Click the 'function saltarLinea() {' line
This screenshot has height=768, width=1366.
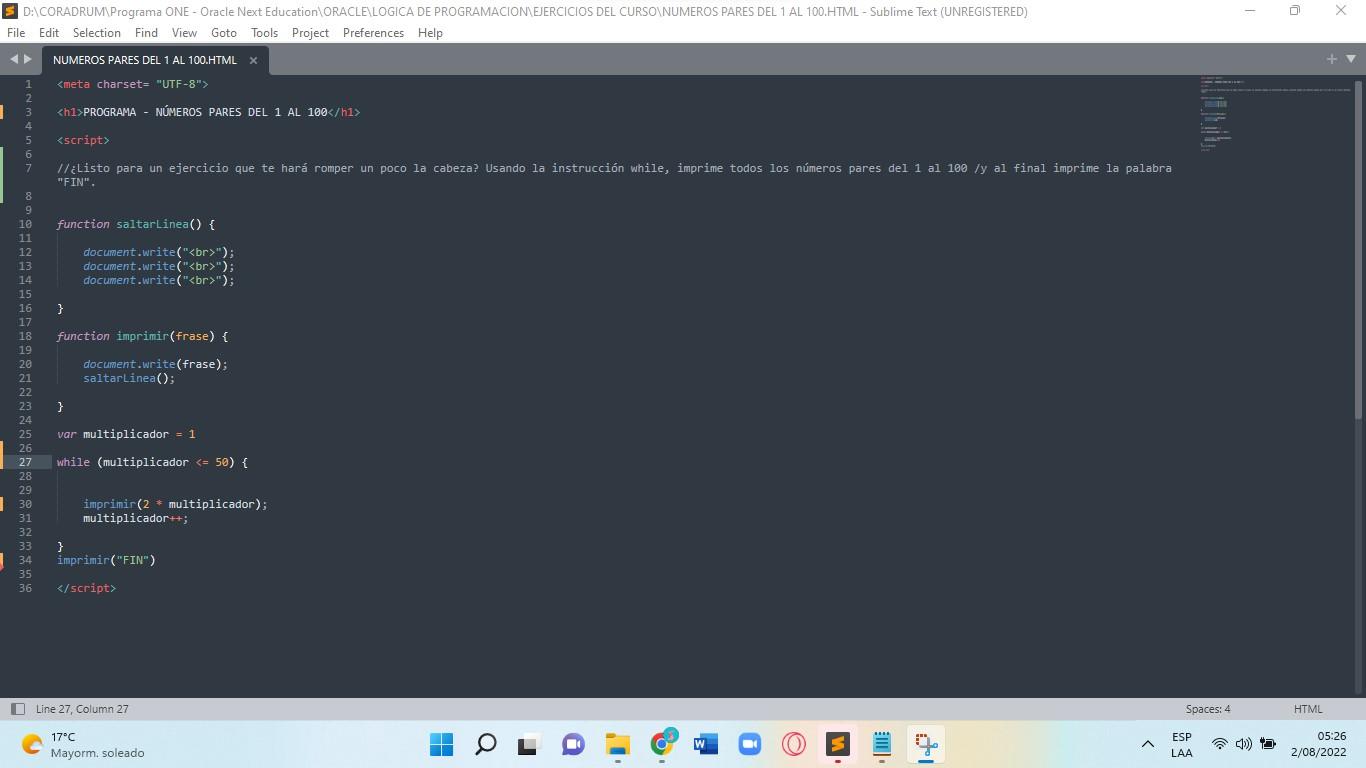pos(136,224)
